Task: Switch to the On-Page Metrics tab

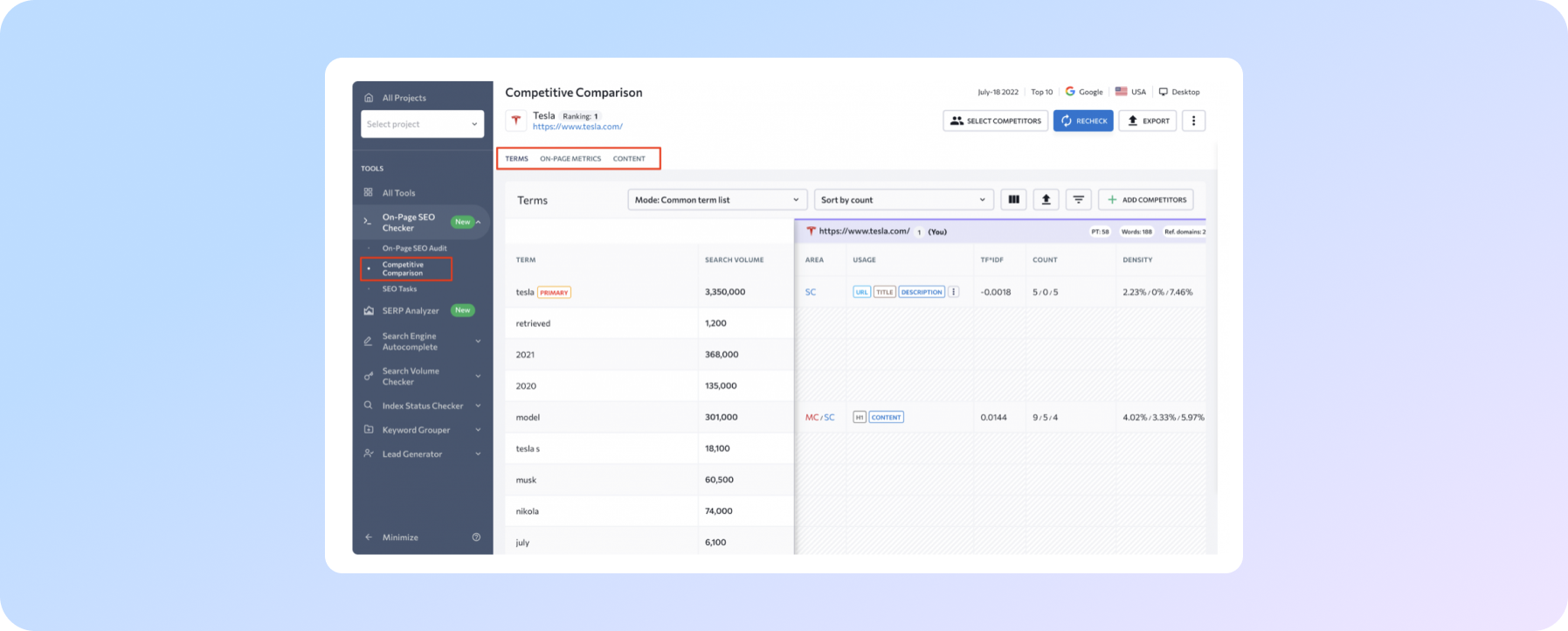Action: (x=570, y=159)
